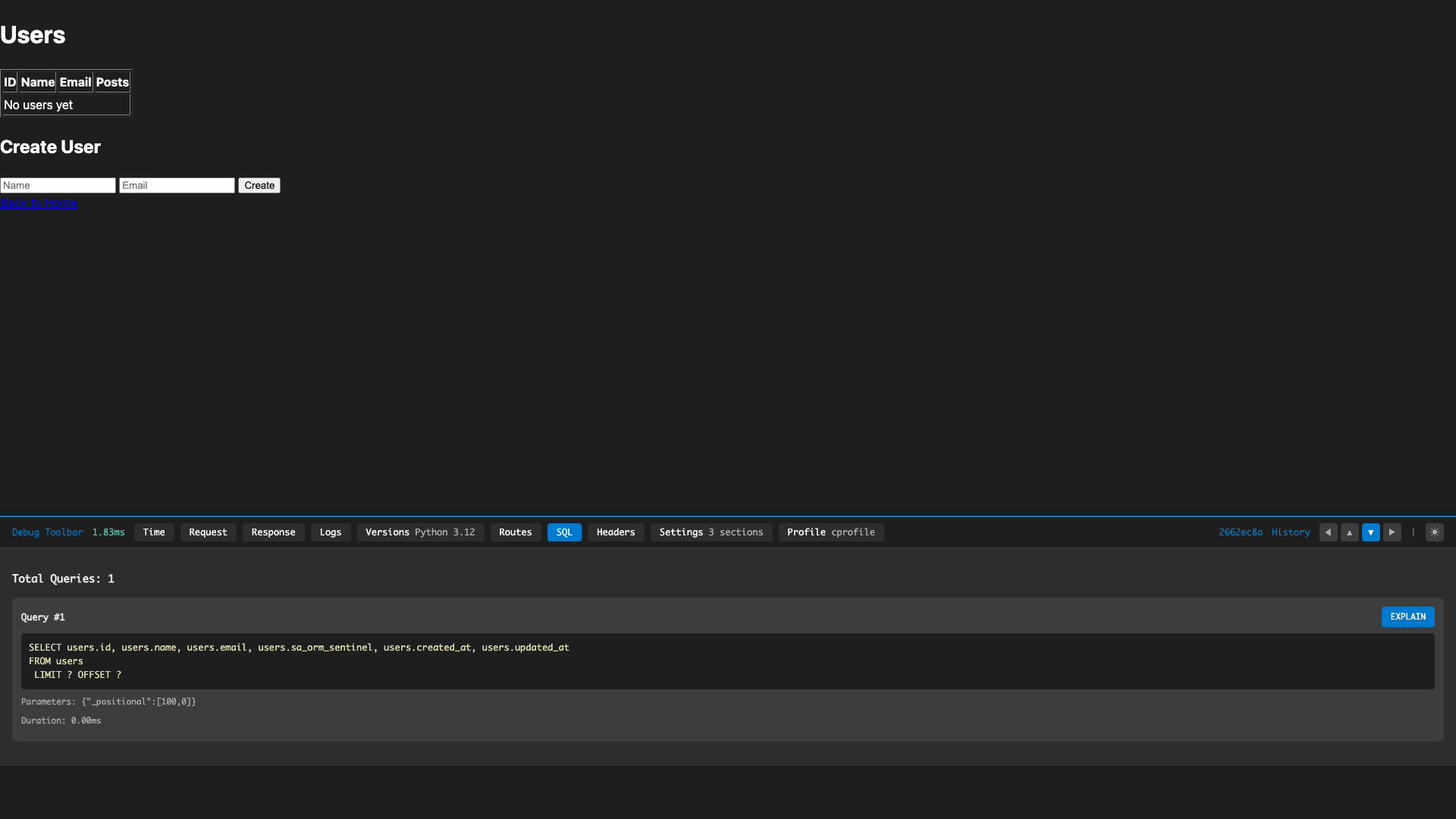Dock toolbar to the right side arrow
The height and width of the screenshot is (819, 1456).
click(x=1392, y=532)
